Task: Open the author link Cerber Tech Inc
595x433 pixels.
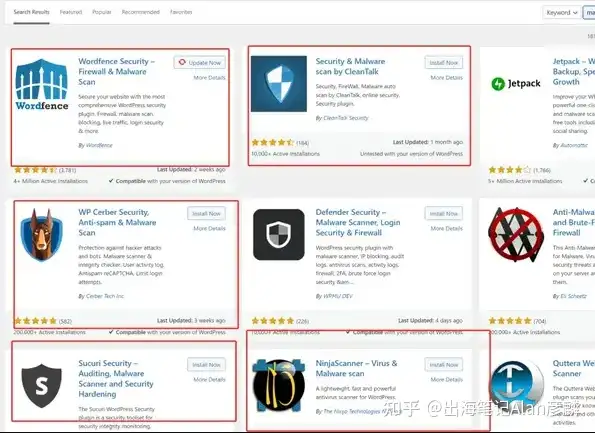Action: coord(105,296)
